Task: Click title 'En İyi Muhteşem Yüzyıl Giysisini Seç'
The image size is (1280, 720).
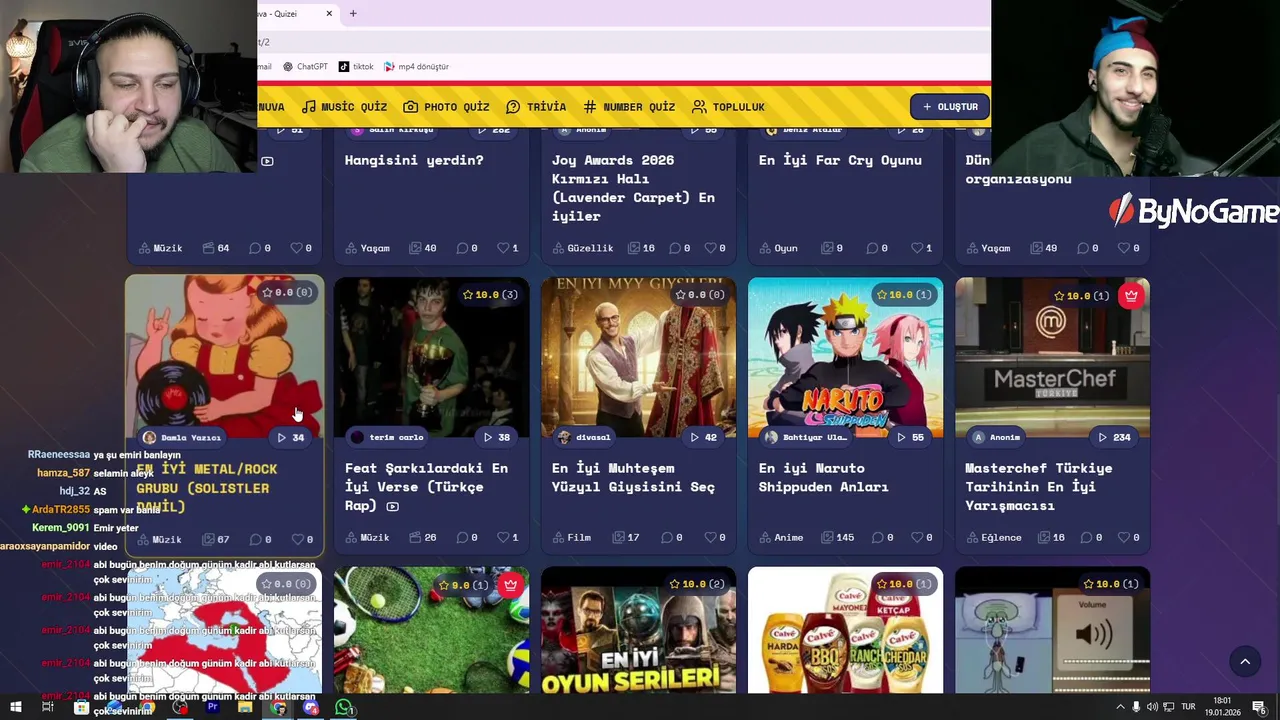Action: (633, 477)
